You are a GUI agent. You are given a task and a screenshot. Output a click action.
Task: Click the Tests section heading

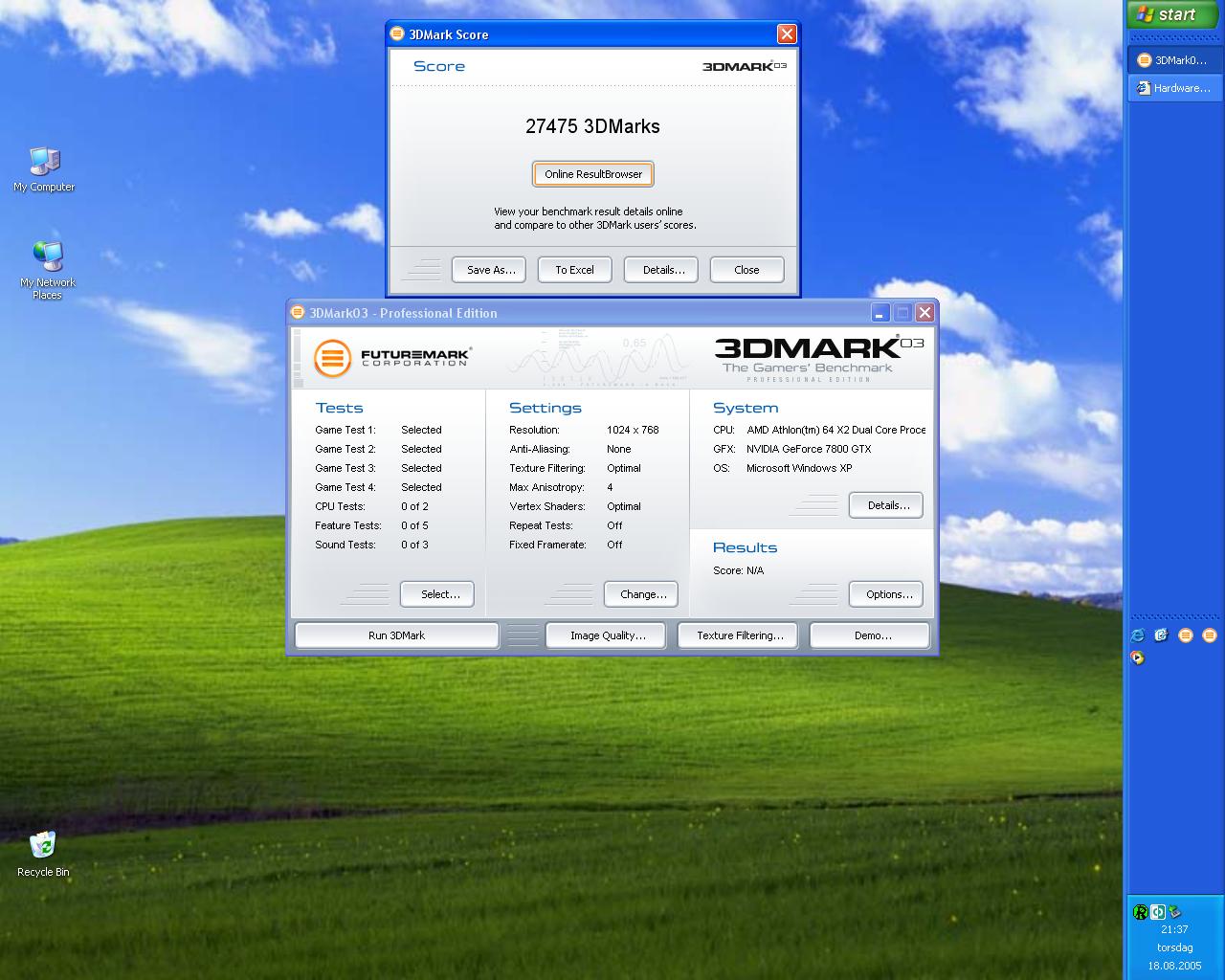click(340, 408)
